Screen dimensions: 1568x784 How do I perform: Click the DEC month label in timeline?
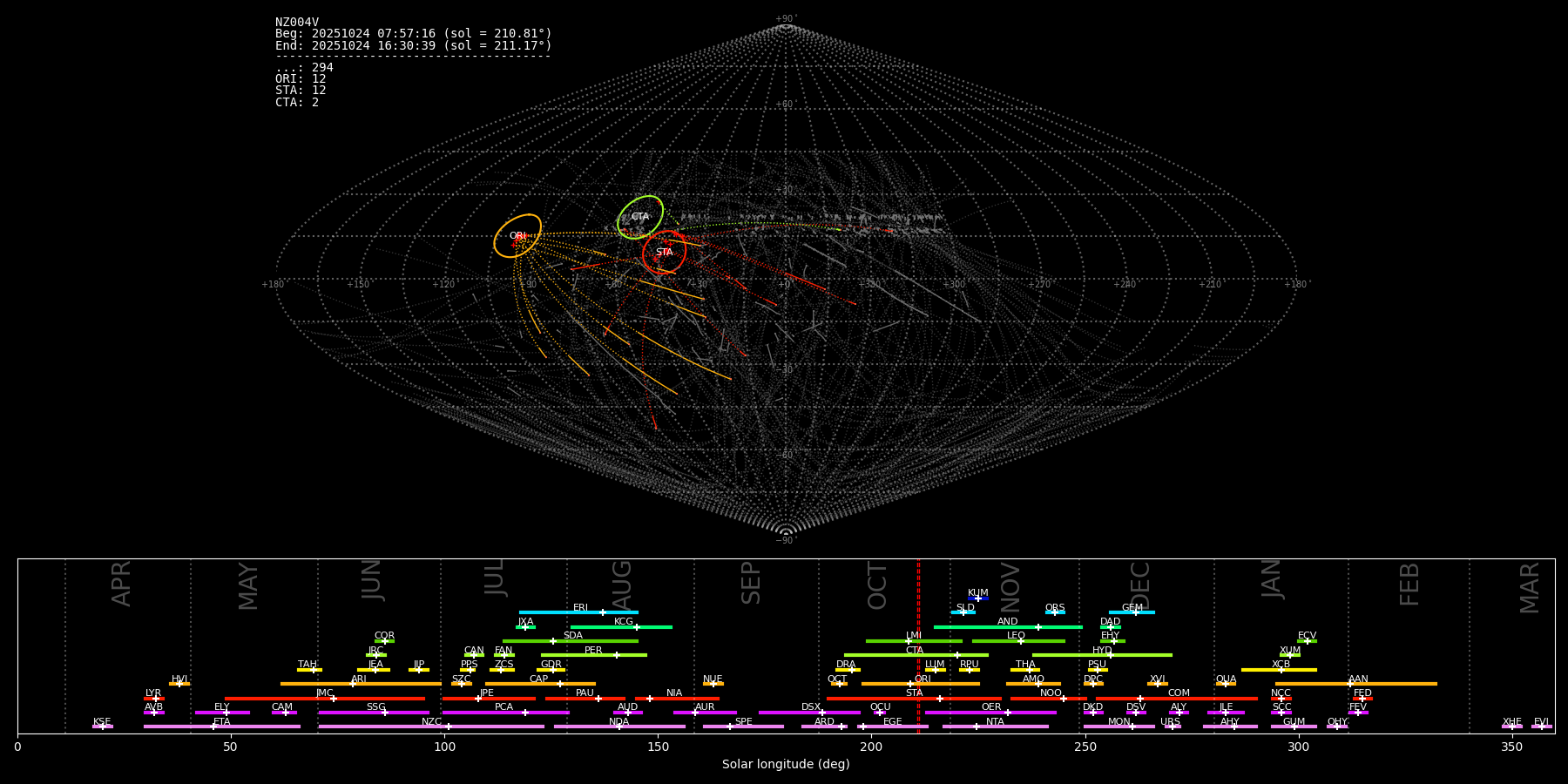[x=1140, y=585]
